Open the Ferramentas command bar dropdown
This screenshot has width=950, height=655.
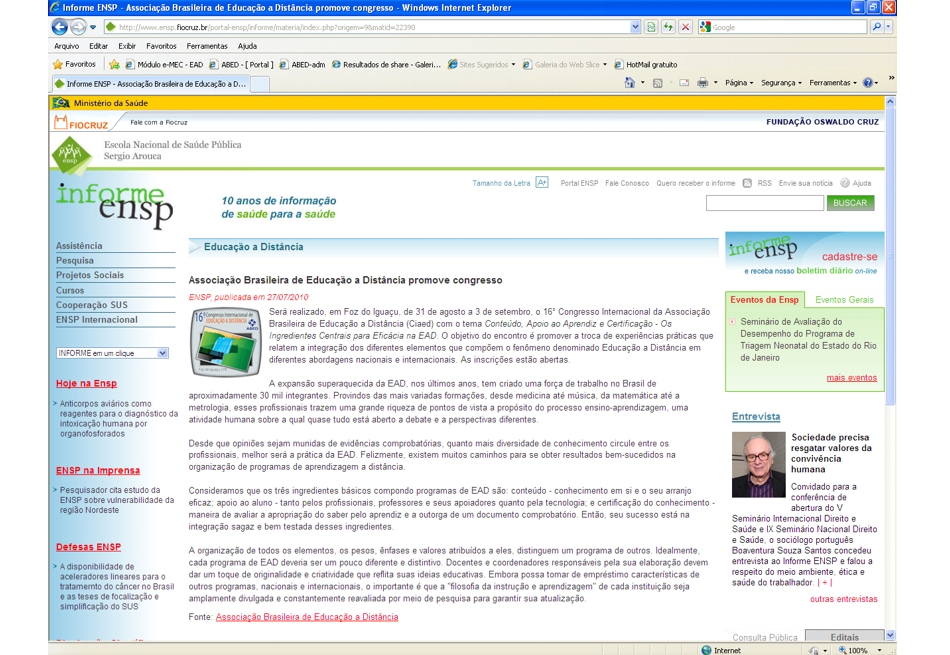(x=832, y=83)
